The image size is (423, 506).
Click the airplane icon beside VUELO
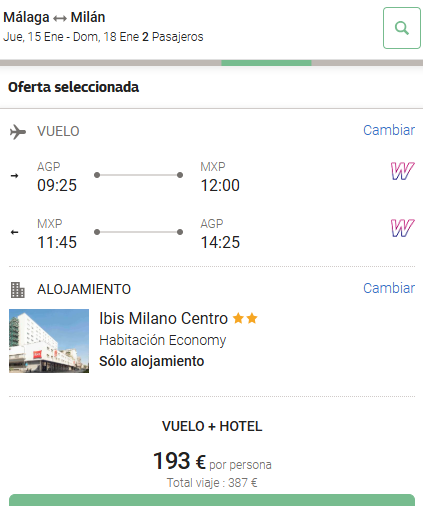pos(18,132)
